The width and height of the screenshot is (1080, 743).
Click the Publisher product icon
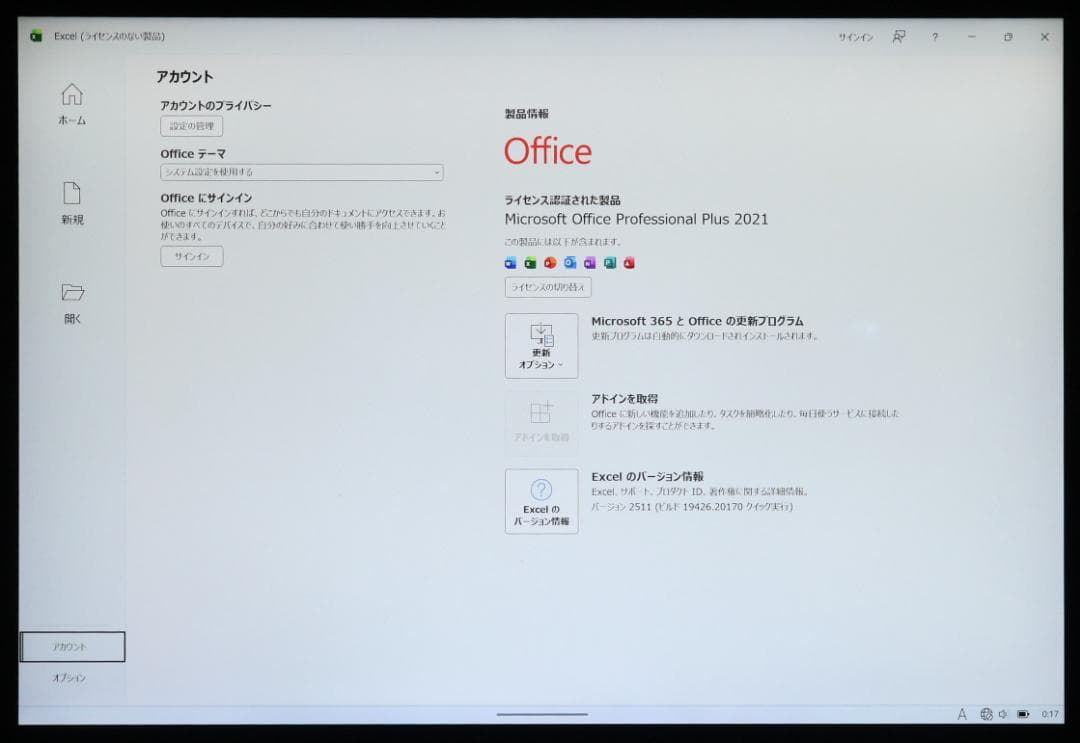610,262
